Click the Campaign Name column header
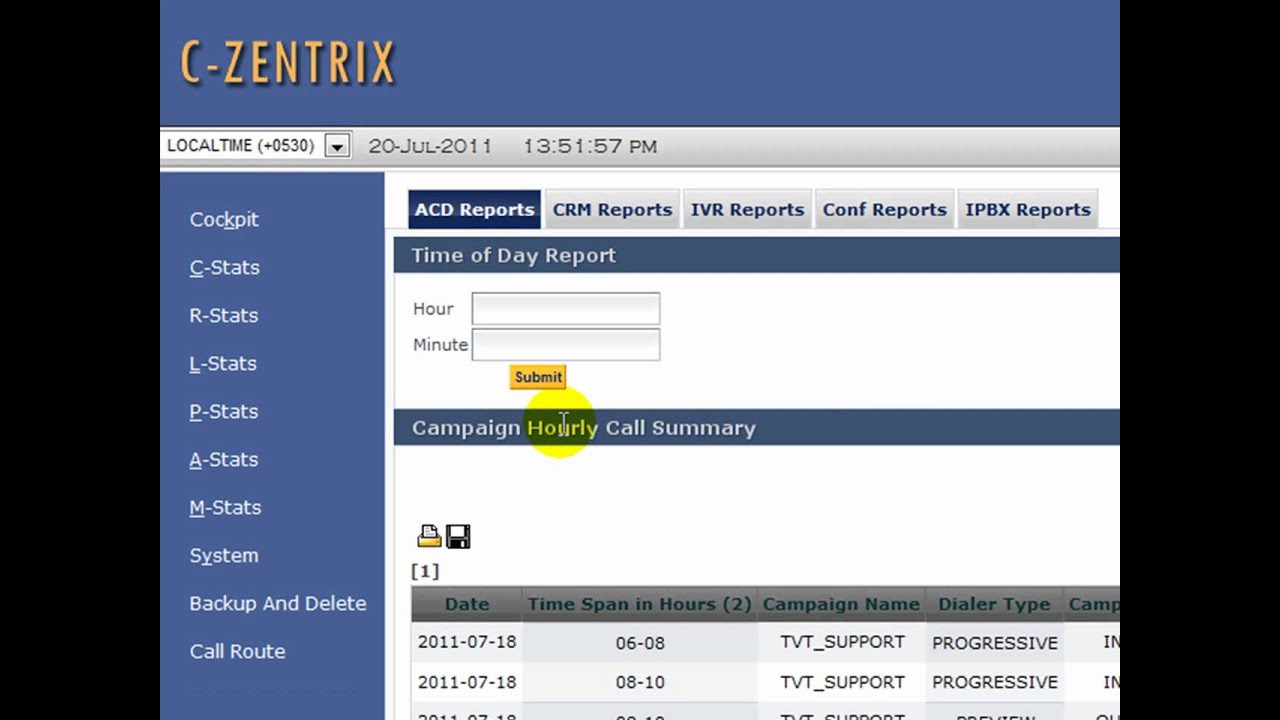 841,604
